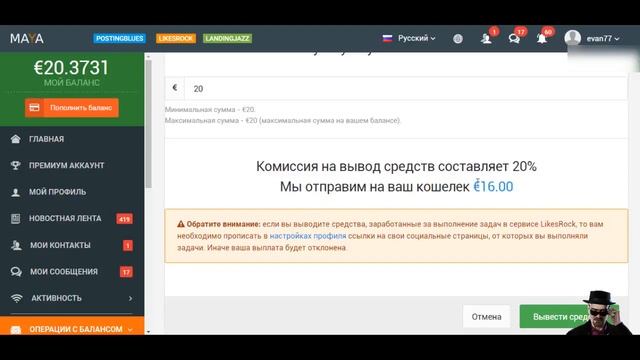The image size is (640, 360).
Task: Click the contacts icon in sidebar
Action: (x=16, y=245)
